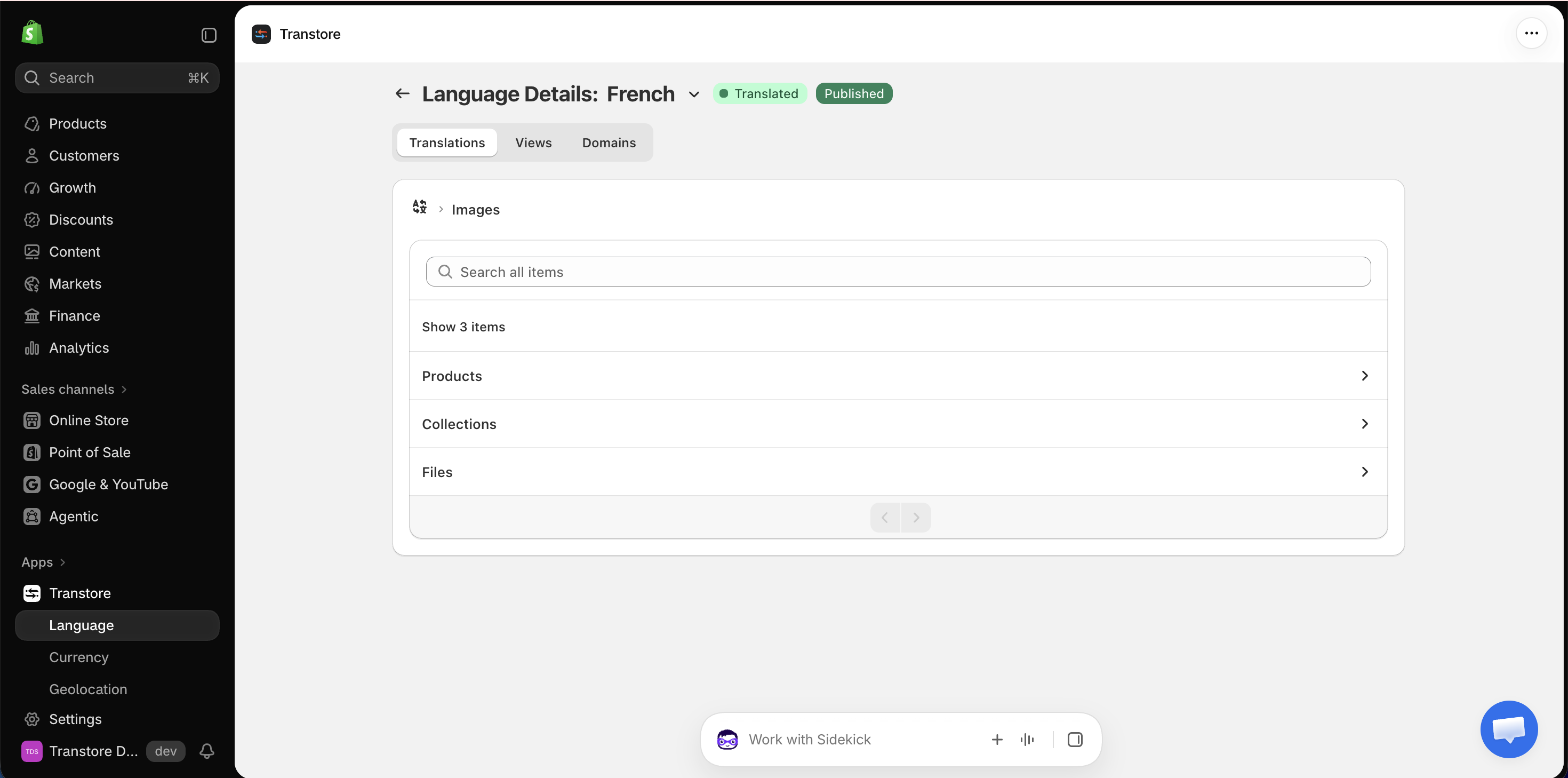Screen dimensions: 1568x778
Task: Click the next page arrow button
Action: tap(916, 518)
